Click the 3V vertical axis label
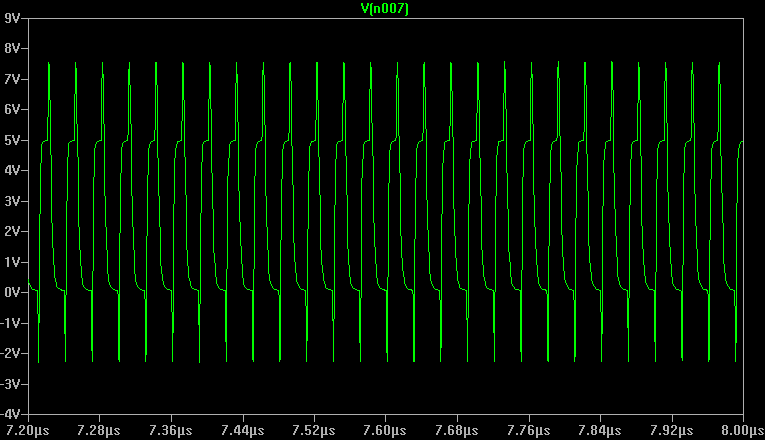Screen dimensions: 765x440 12,201
